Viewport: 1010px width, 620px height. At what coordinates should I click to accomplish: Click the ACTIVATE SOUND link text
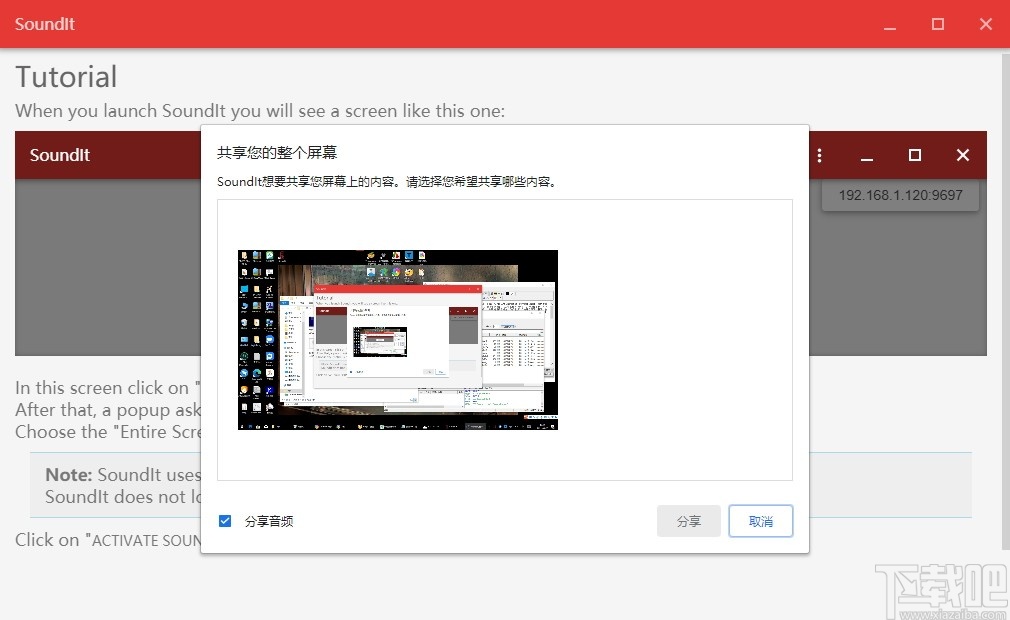coord(110,540)
